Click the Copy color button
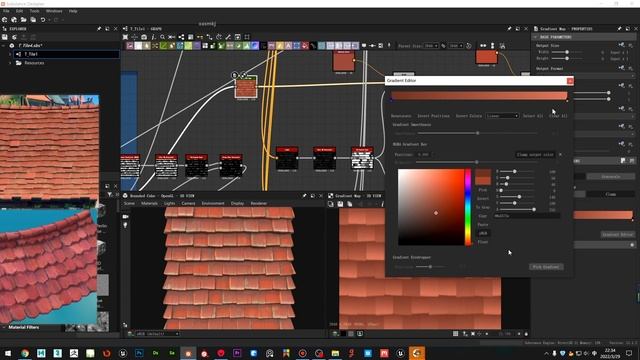The image size is (640, 360). point(483,216)
